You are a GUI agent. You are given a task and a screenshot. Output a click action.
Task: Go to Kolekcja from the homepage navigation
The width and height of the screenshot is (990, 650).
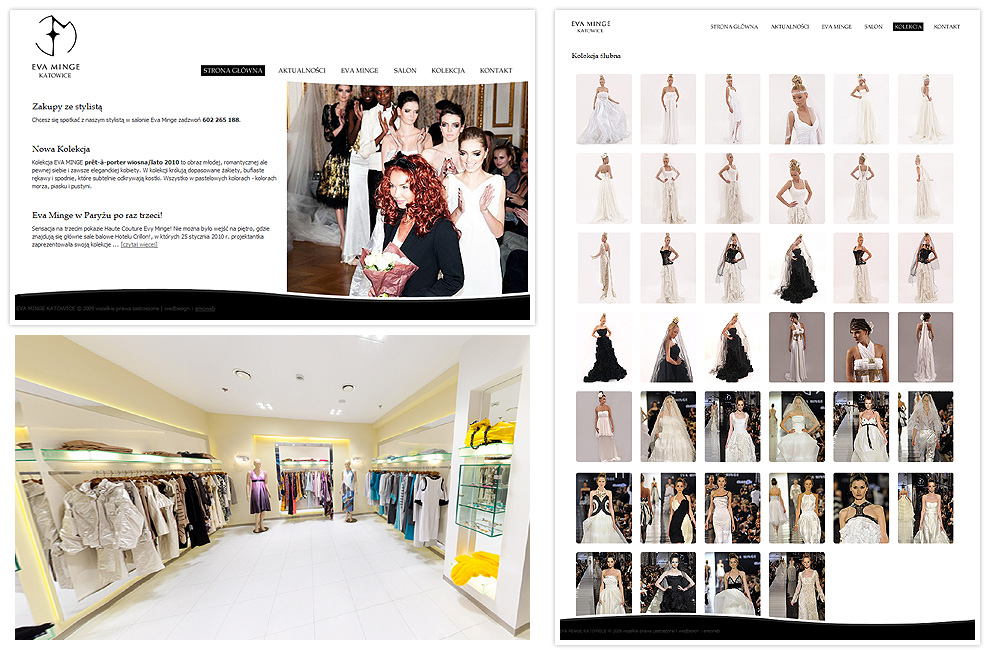(448, 71)
